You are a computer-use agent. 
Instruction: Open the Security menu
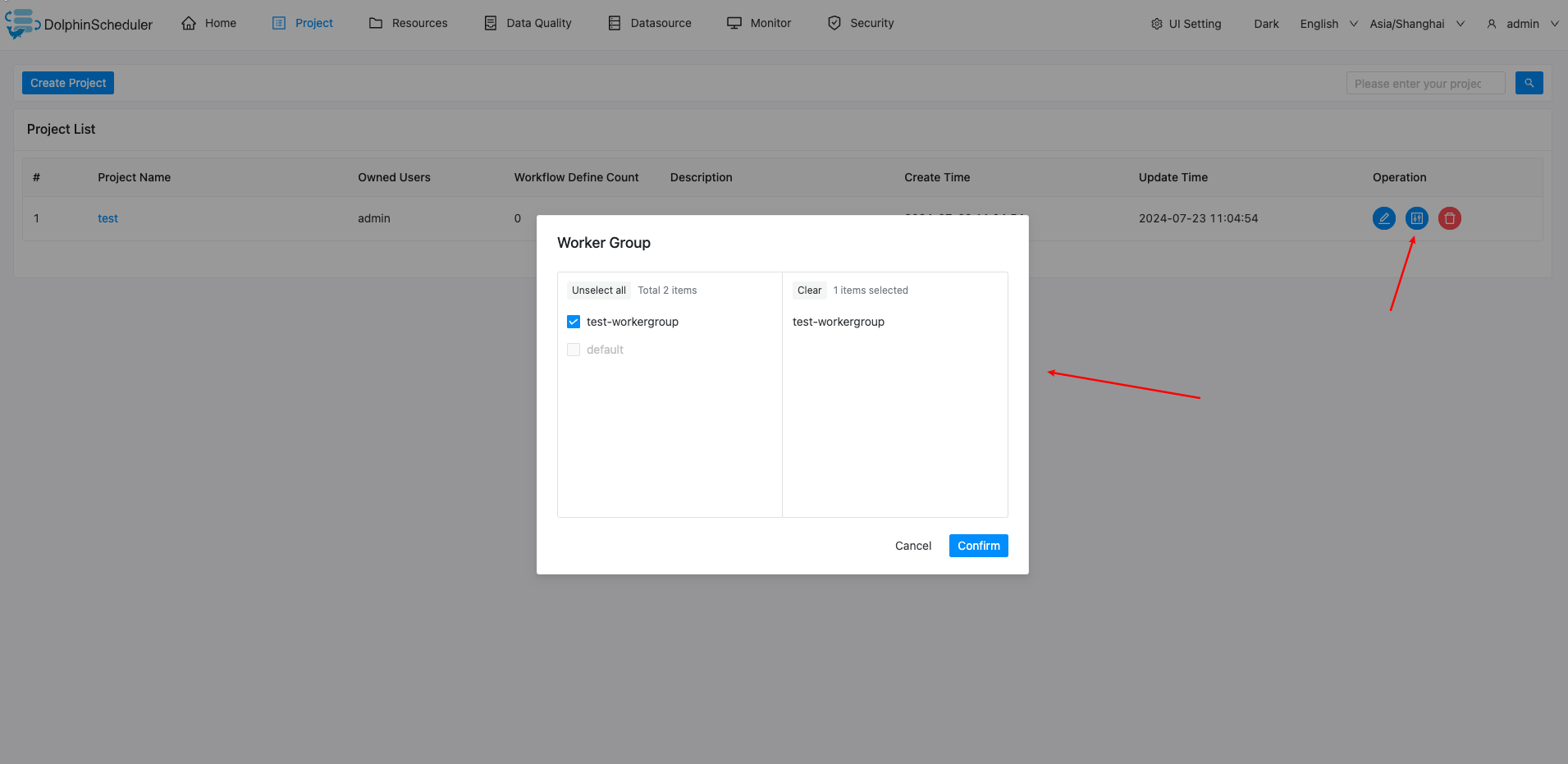pyautogui.click(x=861, y=23)
